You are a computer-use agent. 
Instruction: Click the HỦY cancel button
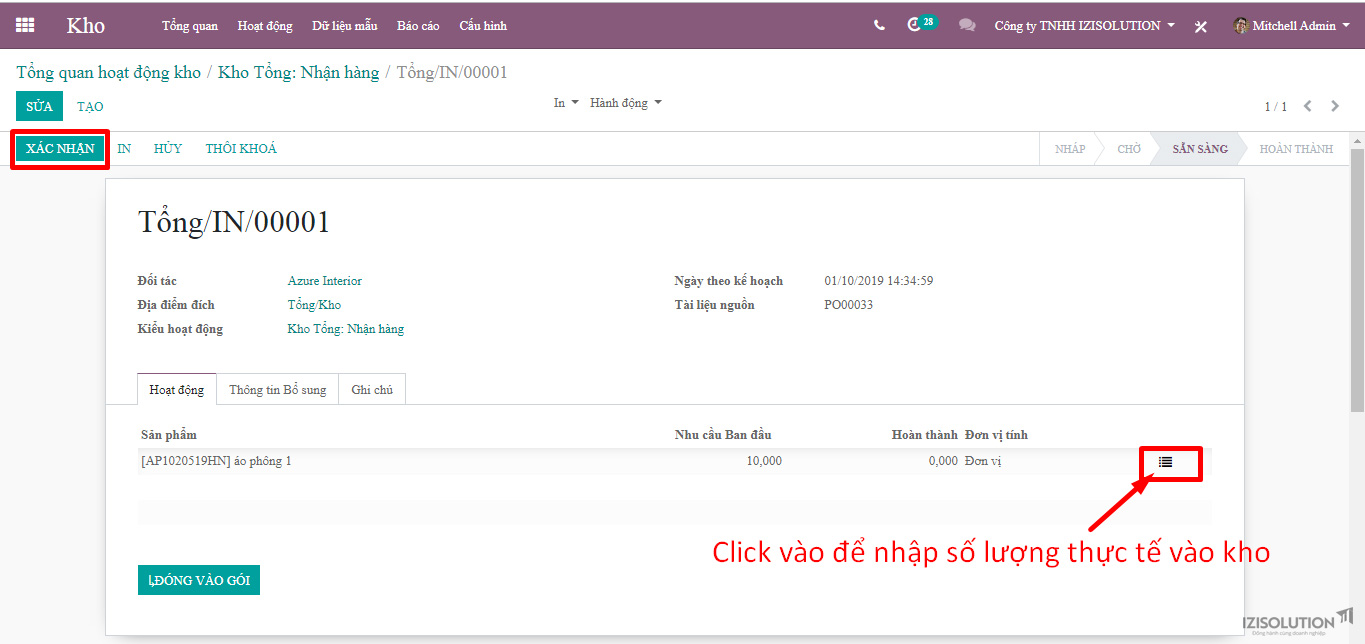[x=168, y=148]
